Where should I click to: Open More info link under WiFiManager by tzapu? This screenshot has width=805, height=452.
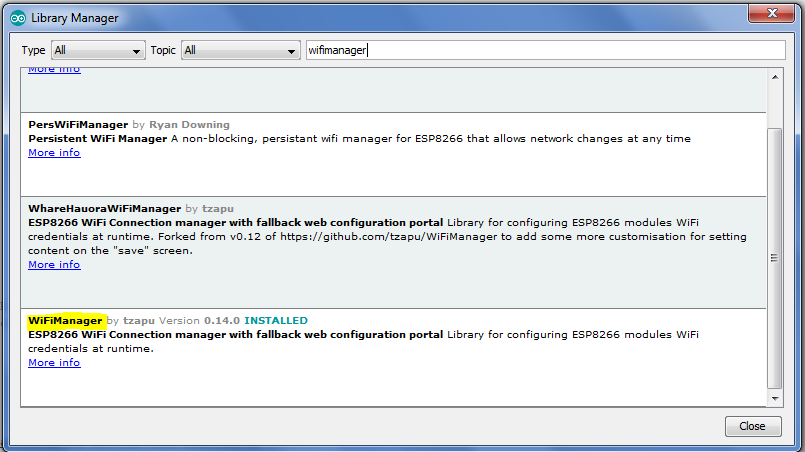click(x=54, y=363)
